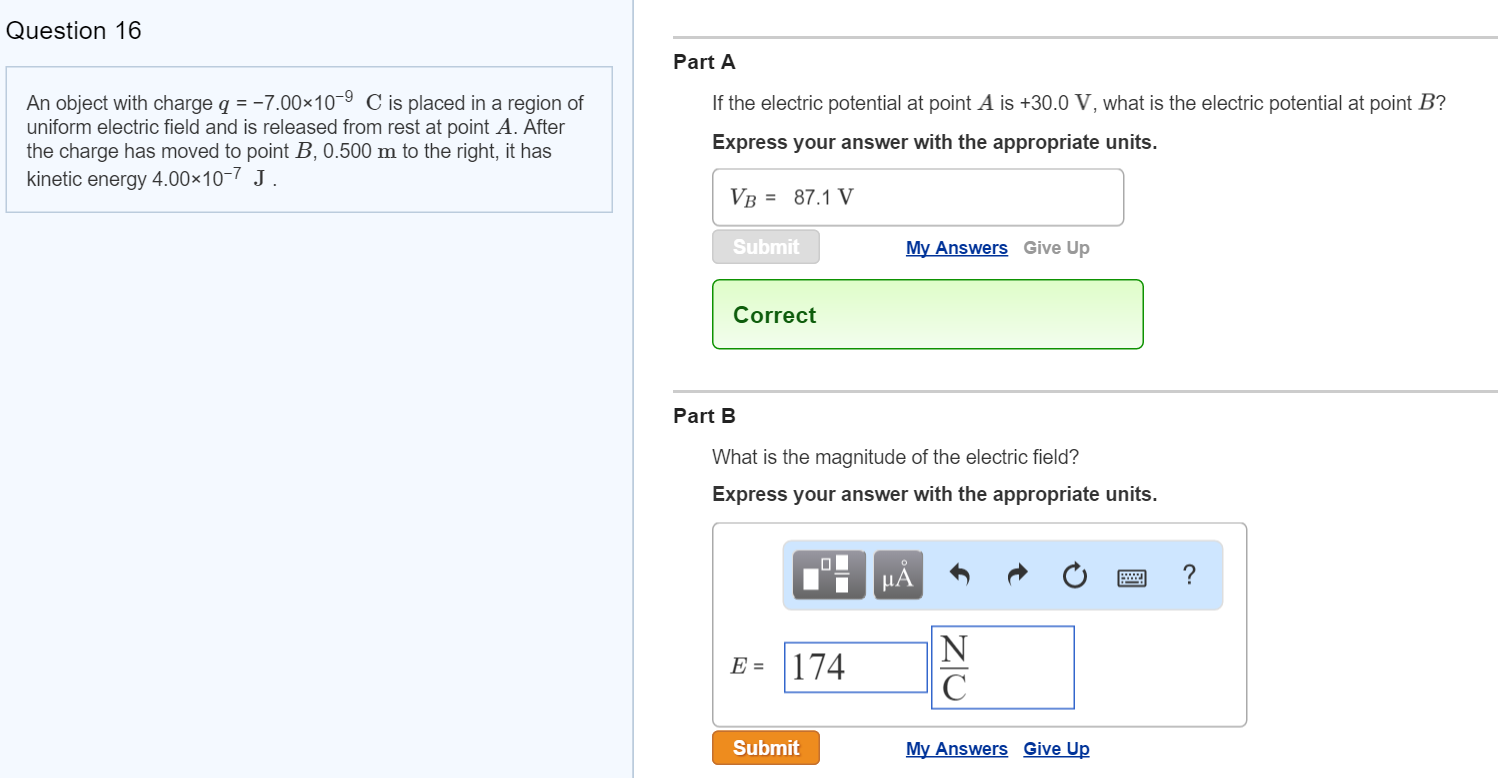Open the math templates palette
This screenshot has width=1498, height=778.
coord(826,575)
